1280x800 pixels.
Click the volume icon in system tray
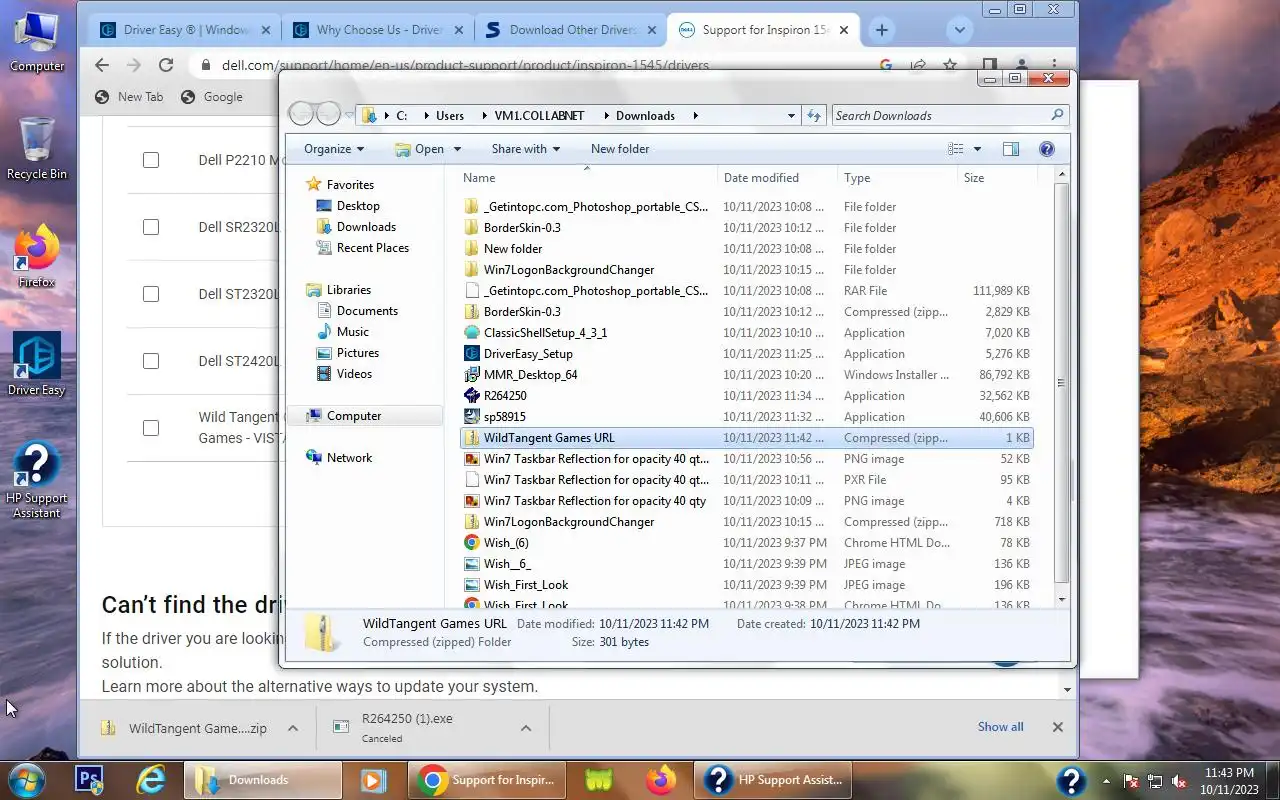[x=1179, y=781]
